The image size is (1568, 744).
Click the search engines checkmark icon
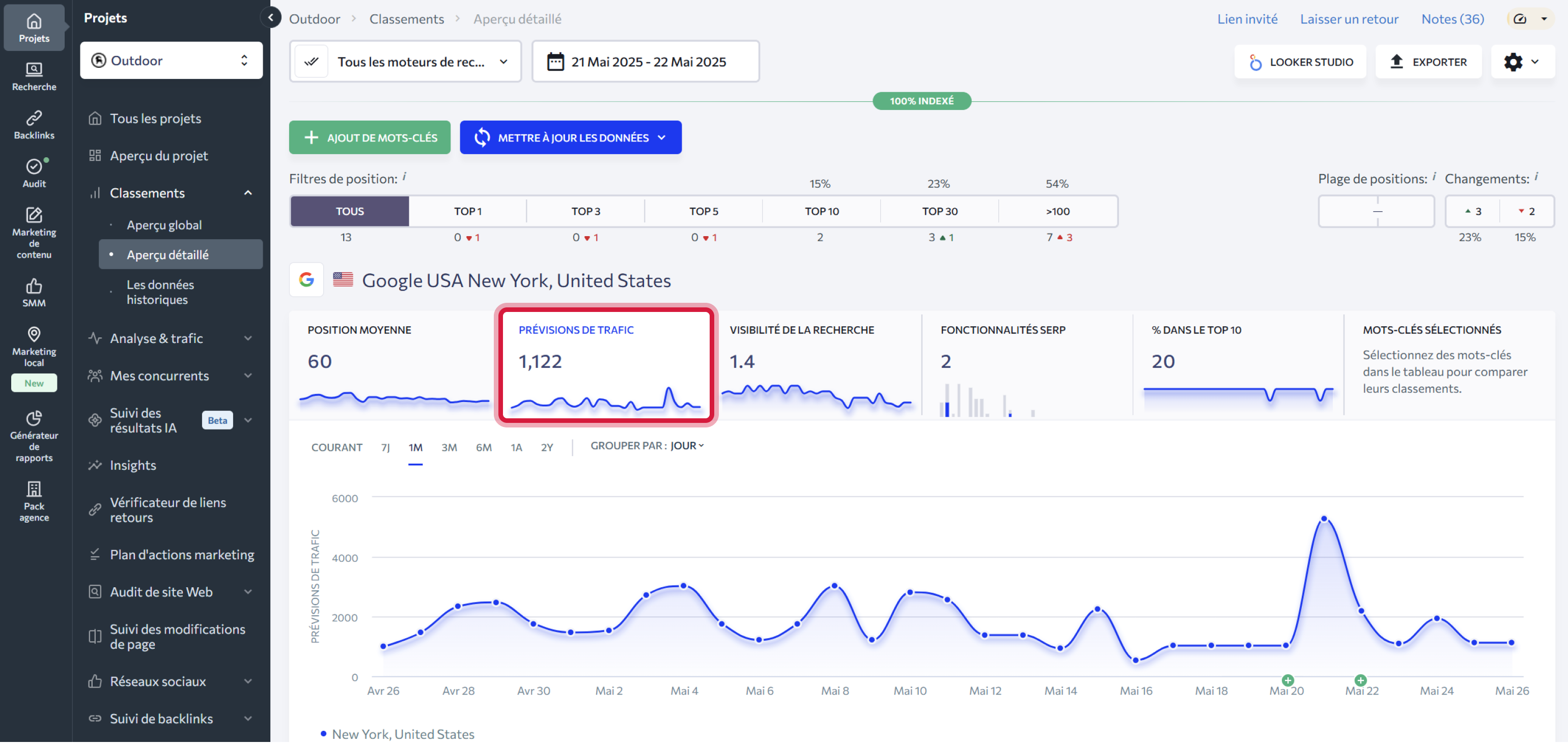pos(312,62)
